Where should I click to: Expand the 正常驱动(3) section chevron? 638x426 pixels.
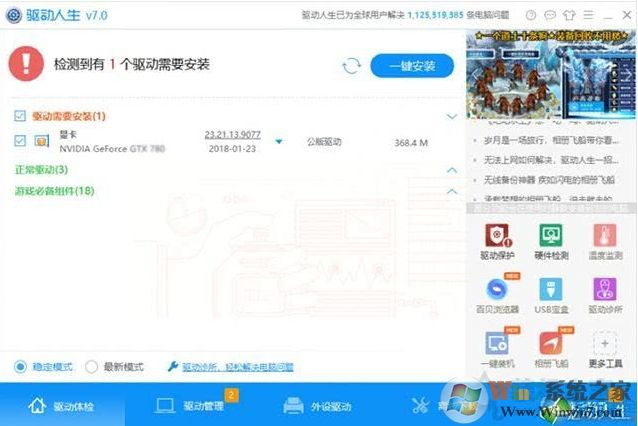452,170
